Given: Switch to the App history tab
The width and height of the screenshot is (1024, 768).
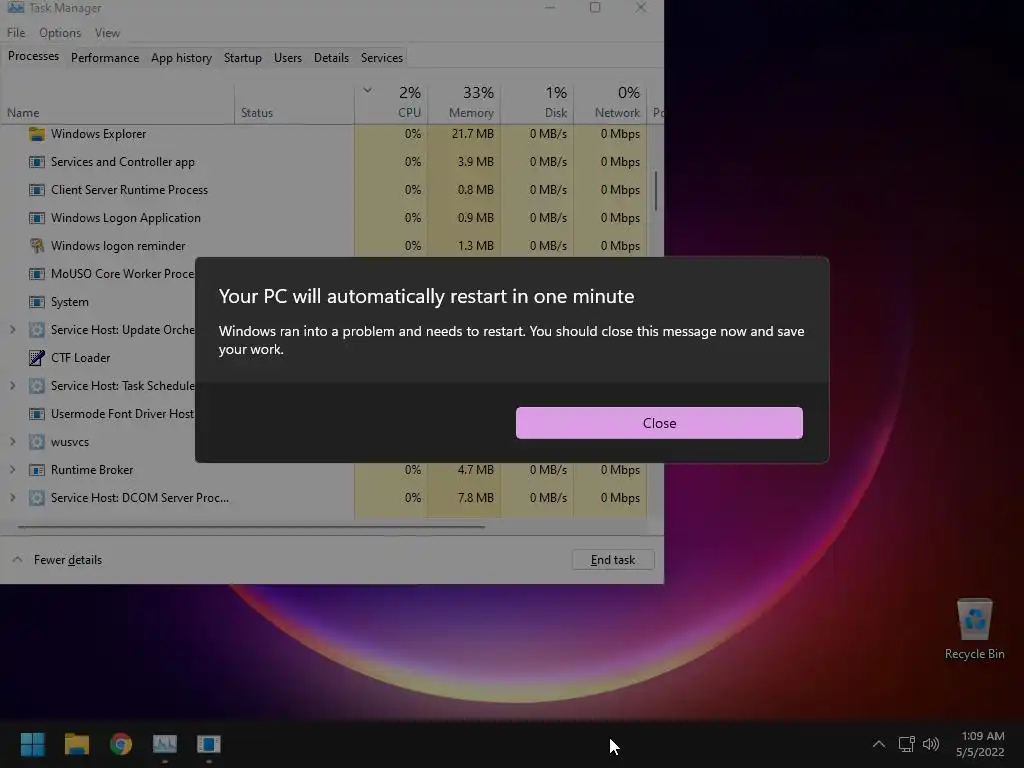Looking at the screenshot, I should (x=182, y=57).
